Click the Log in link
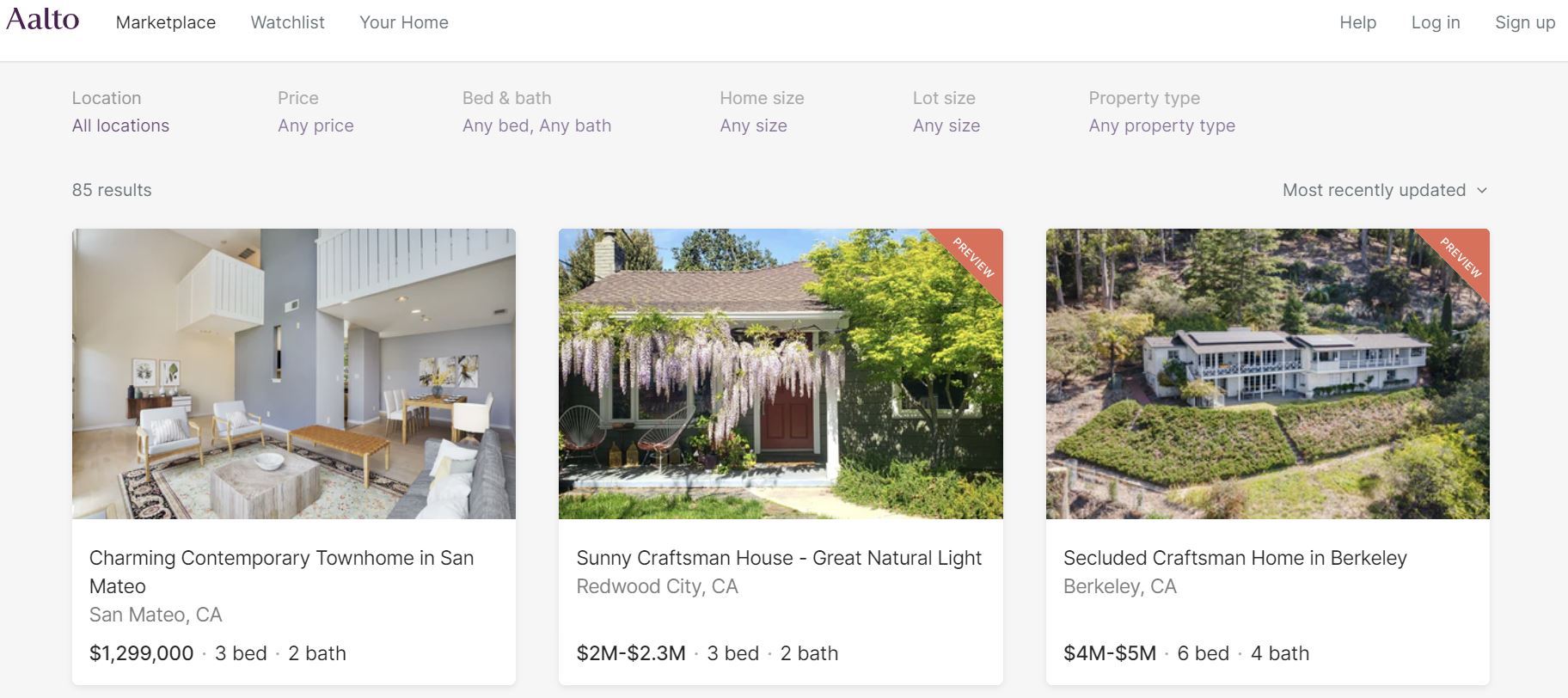Viewport: 1568px width, 698px height. [1436, 22]
